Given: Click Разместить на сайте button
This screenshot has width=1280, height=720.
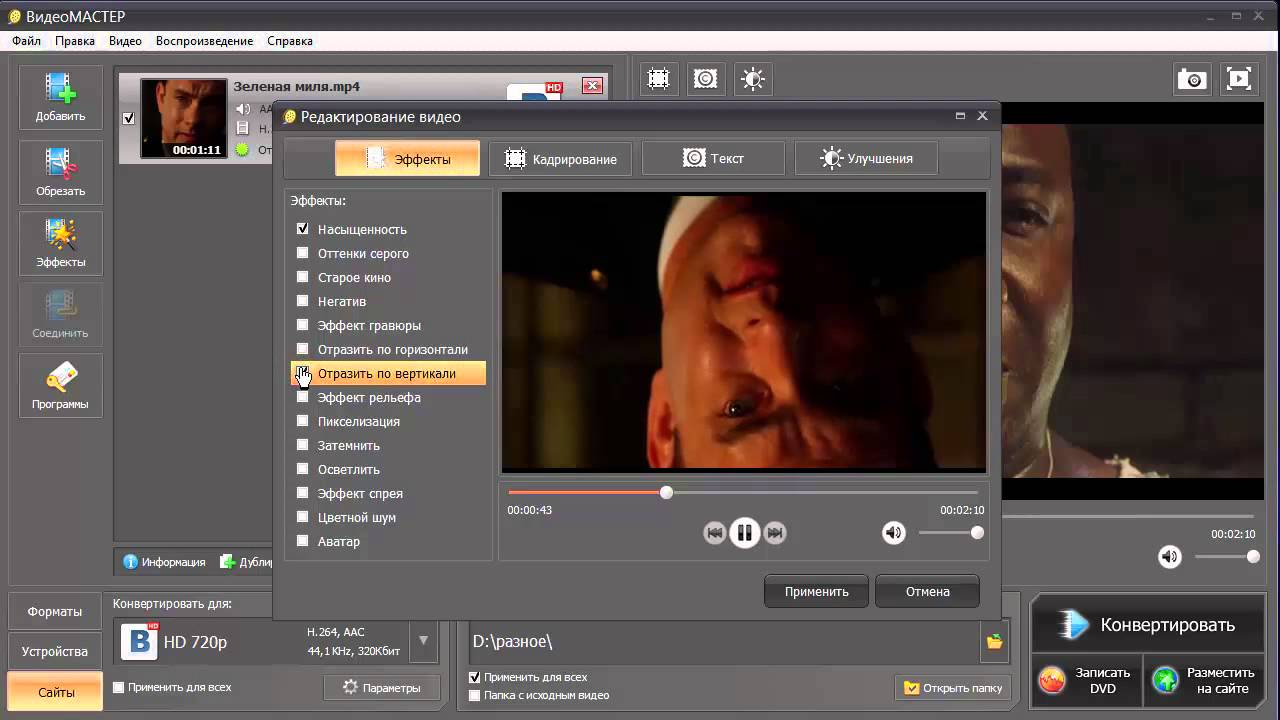Looking at the screenshot, I should coord(1203,681).
